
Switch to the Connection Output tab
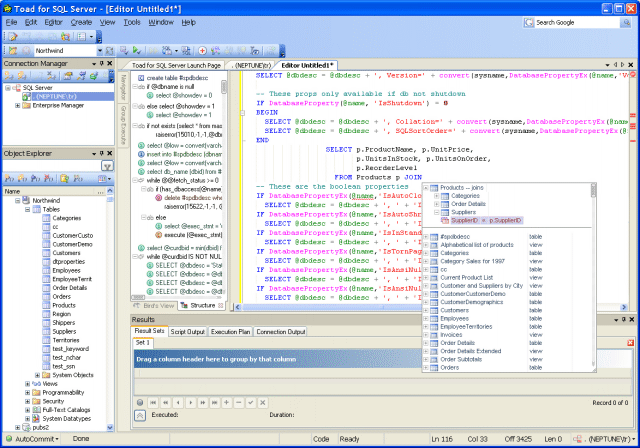[281, 332]
